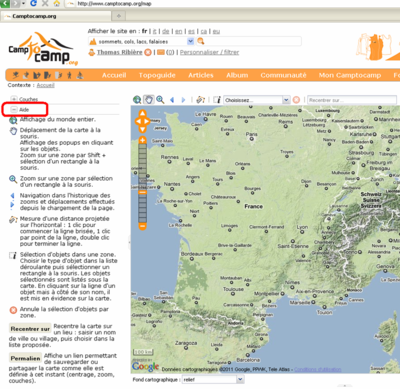Click in the Recentrer sur input field

point(352,100)
